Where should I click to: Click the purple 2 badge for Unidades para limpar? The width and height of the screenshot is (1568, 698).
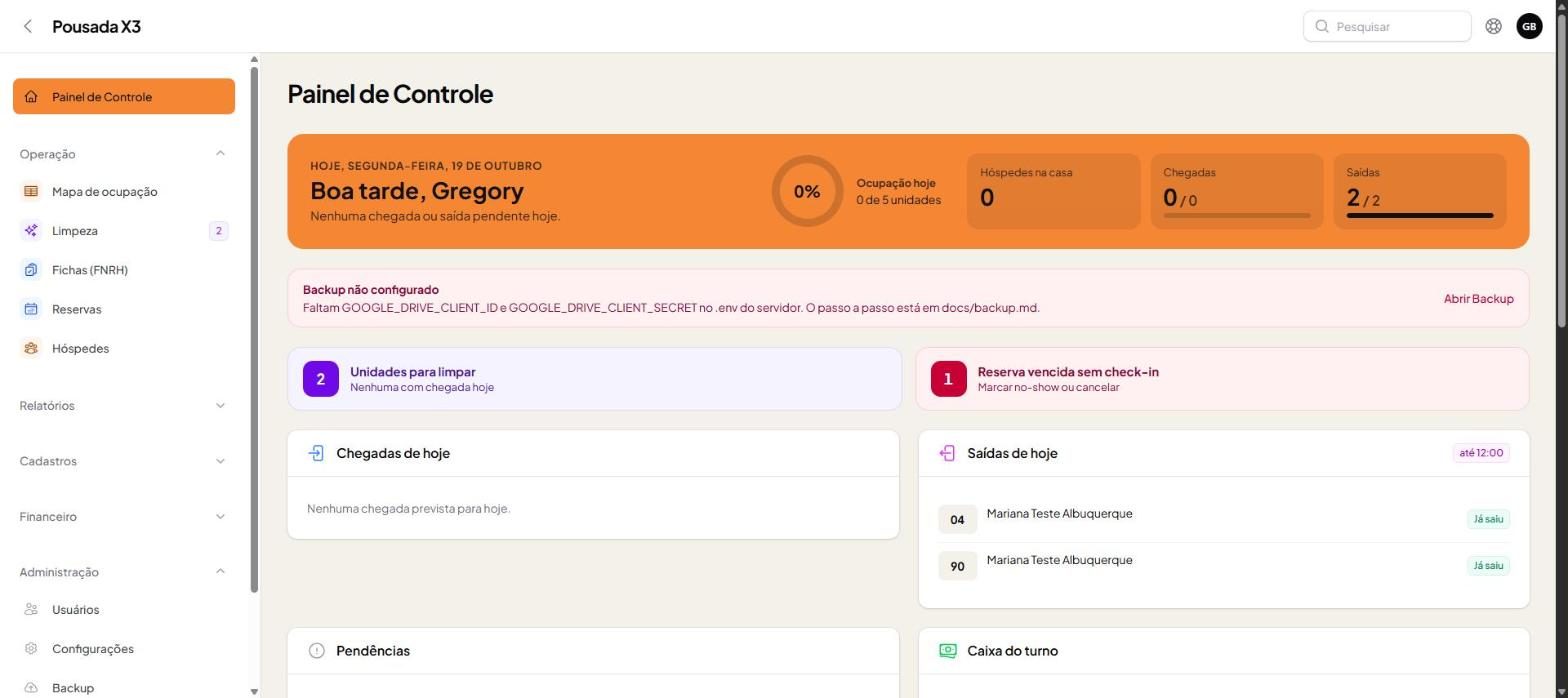(x=321, y=379)
